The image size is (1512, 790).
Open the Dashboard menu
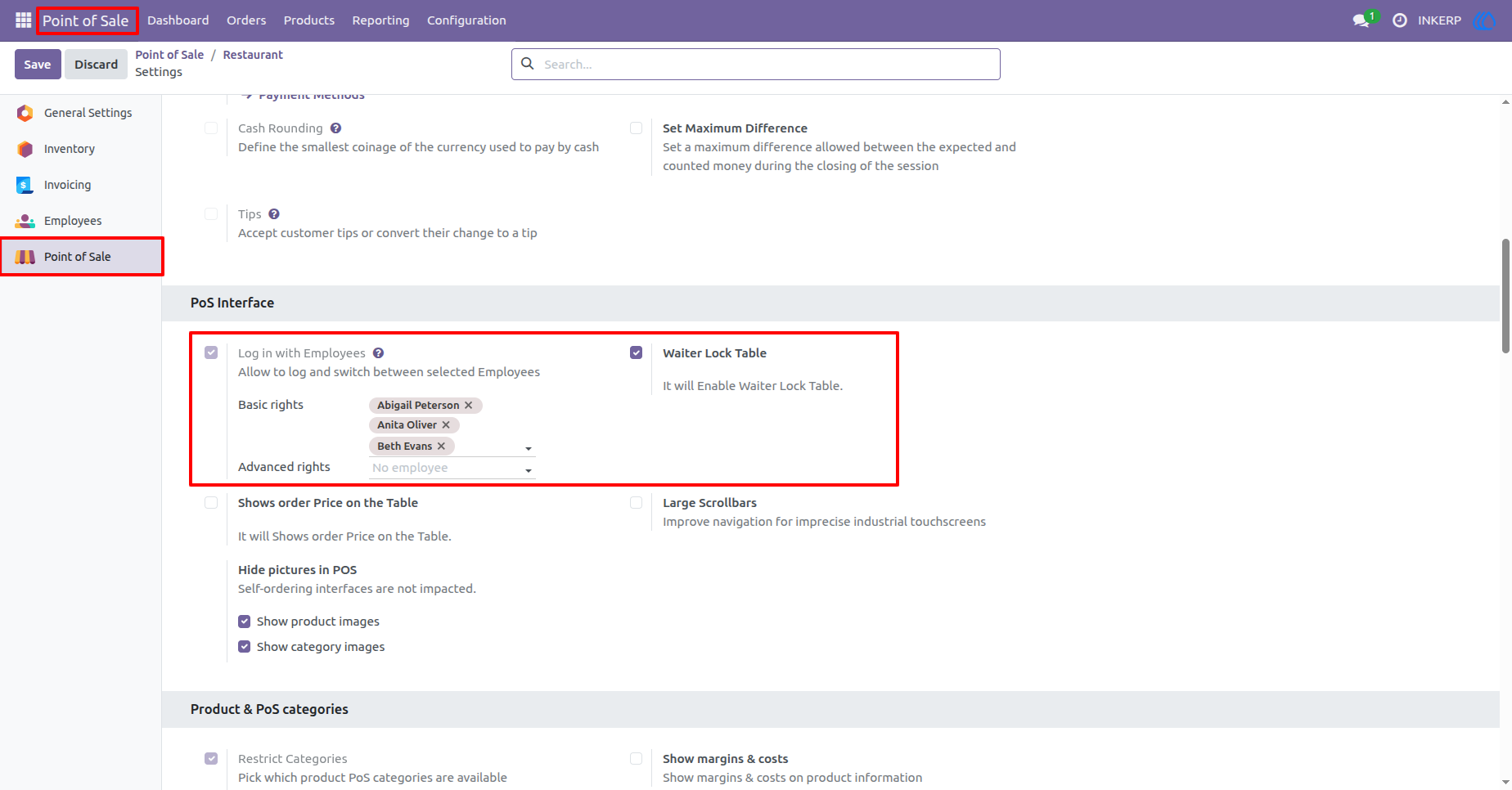(x=178, y=20)
